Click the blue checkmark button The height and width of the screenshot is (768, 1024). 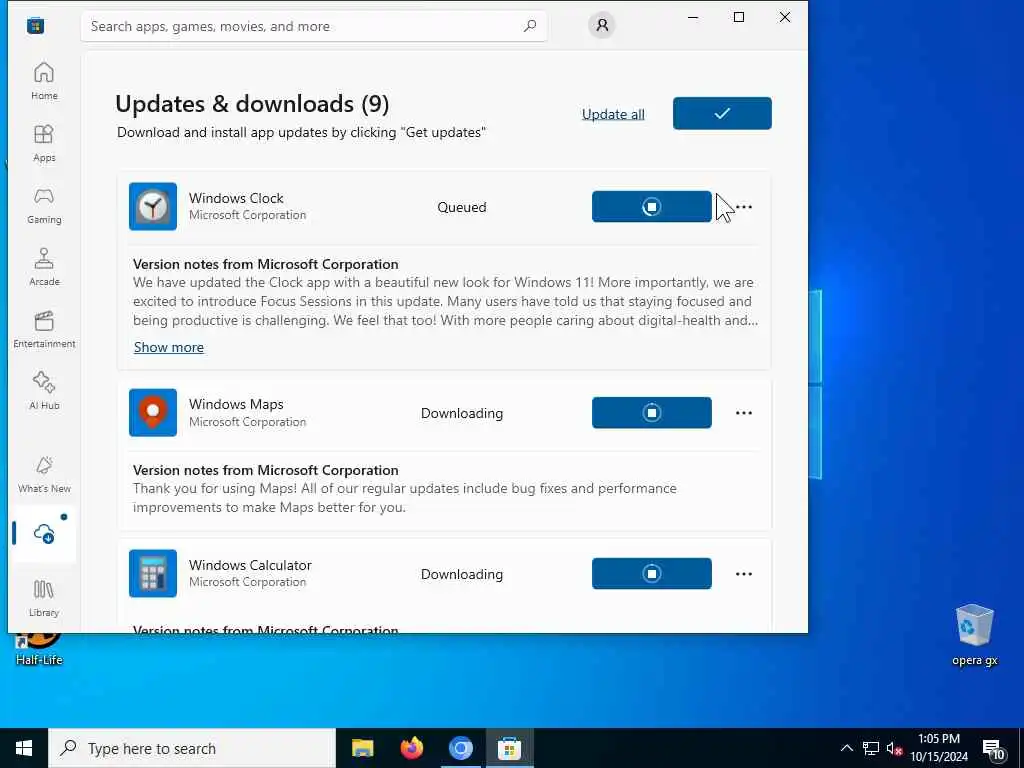click(x=722, y=113)
